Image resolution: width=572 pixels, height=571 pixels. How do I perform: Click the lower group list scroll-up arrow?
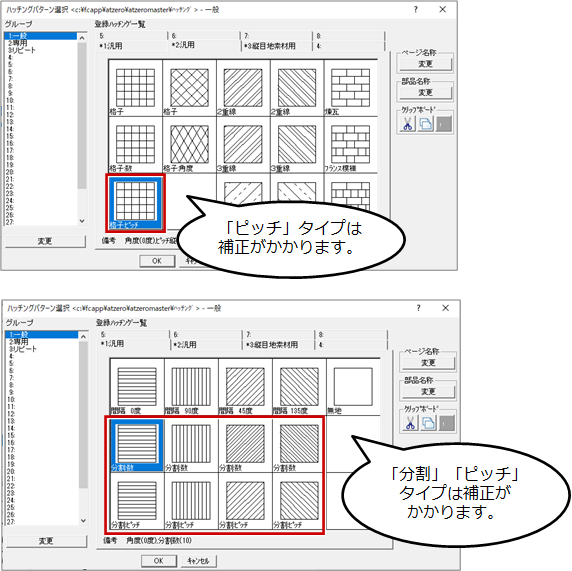83,337
